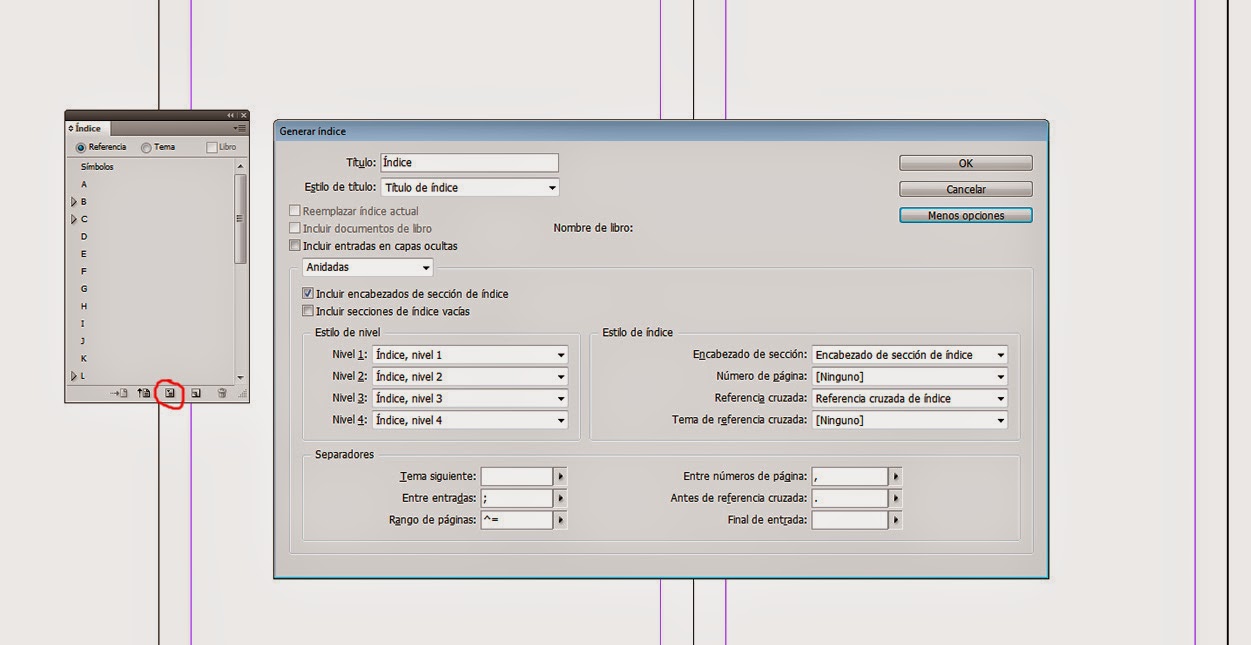This screenshot has height=645, width=1251.
Task: Open the Índice panel flyout menu
Action: [x=239, y=128]
